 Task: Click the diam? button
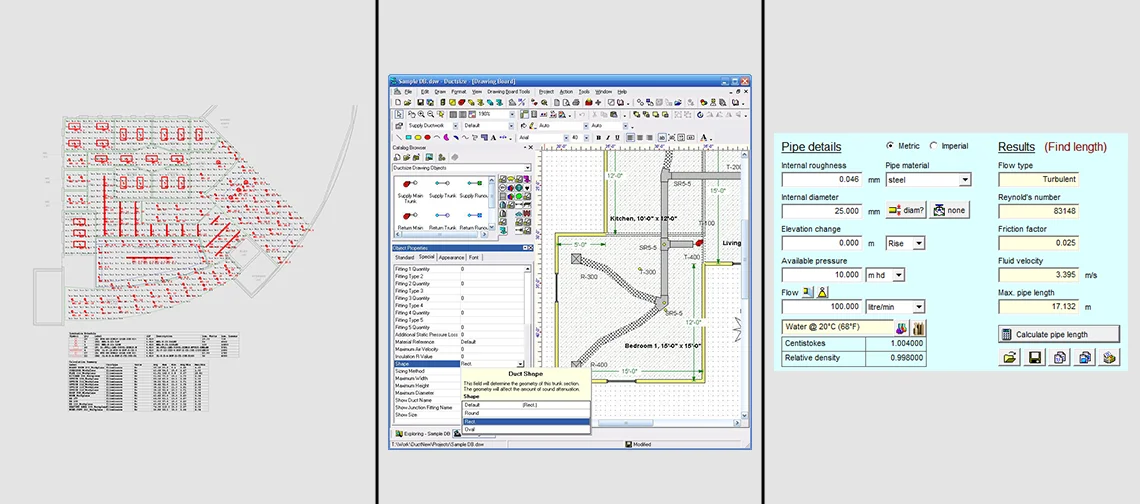coord(906,211)
